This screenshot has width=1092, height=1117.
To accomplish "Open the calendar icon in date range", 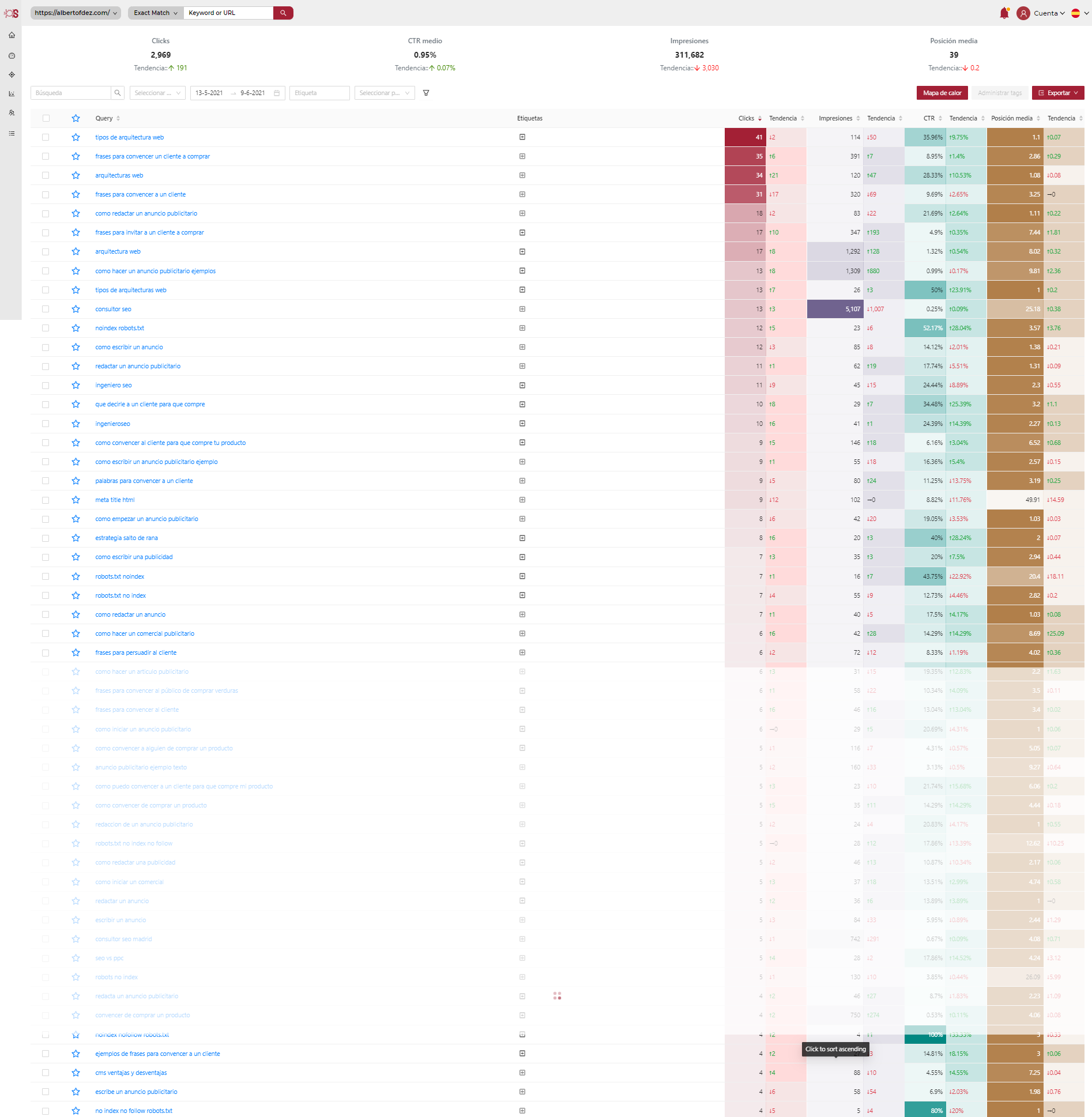I will pyautogui.click(x=277, y=93).
